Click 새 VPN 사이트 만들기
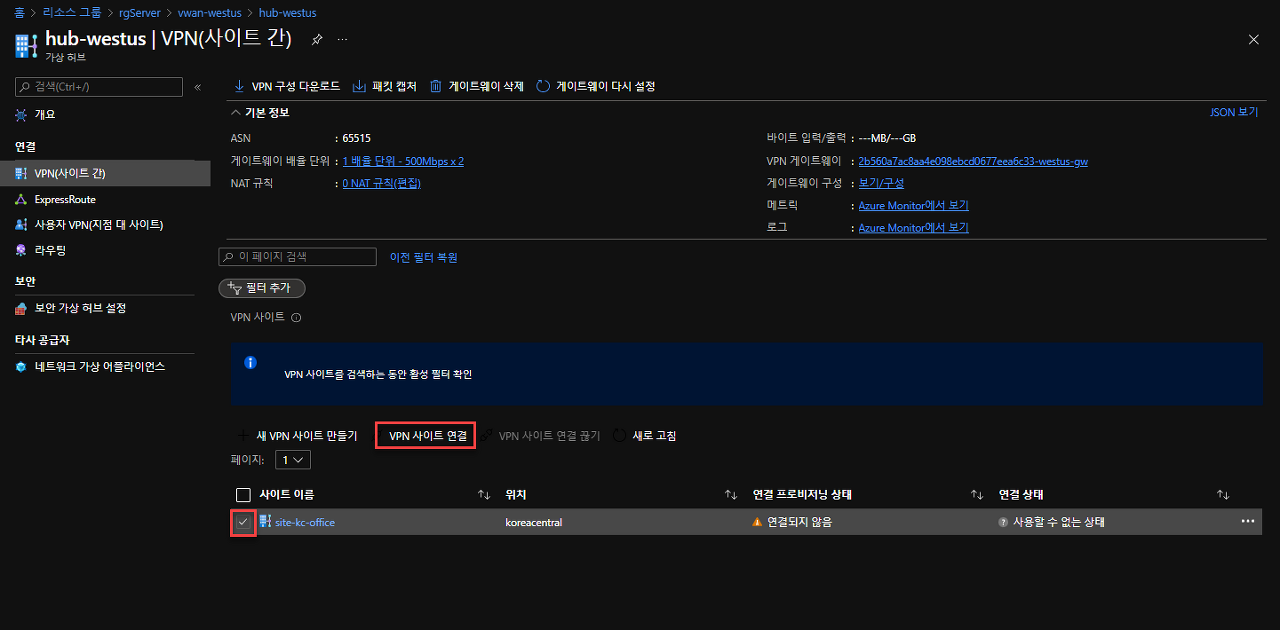Screen dimensions: 1280x630 306,436
